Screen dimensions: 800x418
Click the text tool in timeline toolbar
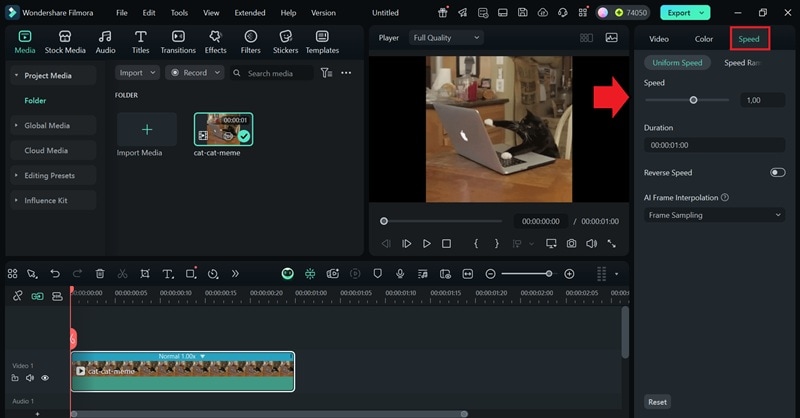click(167, 274)
